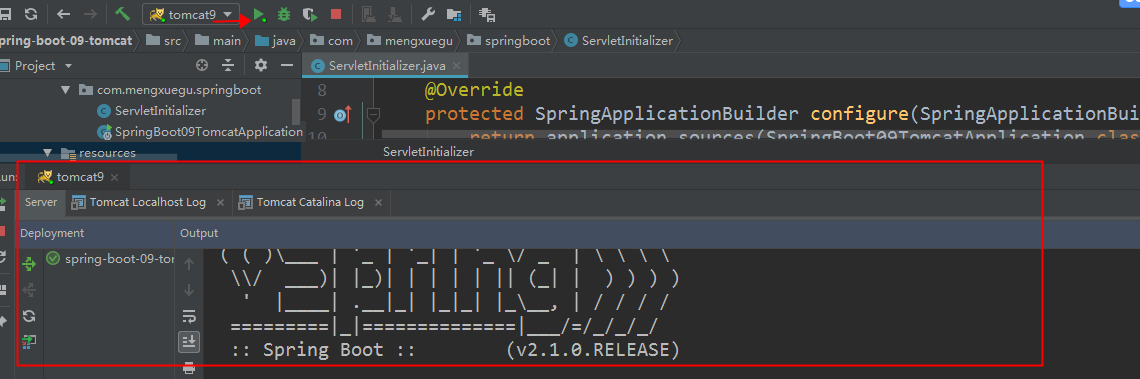Image resolution: width=1140 pixels, height=379 pixels.
Task: Collapse all in the Project panel
Action: click(x=228, y=65)
